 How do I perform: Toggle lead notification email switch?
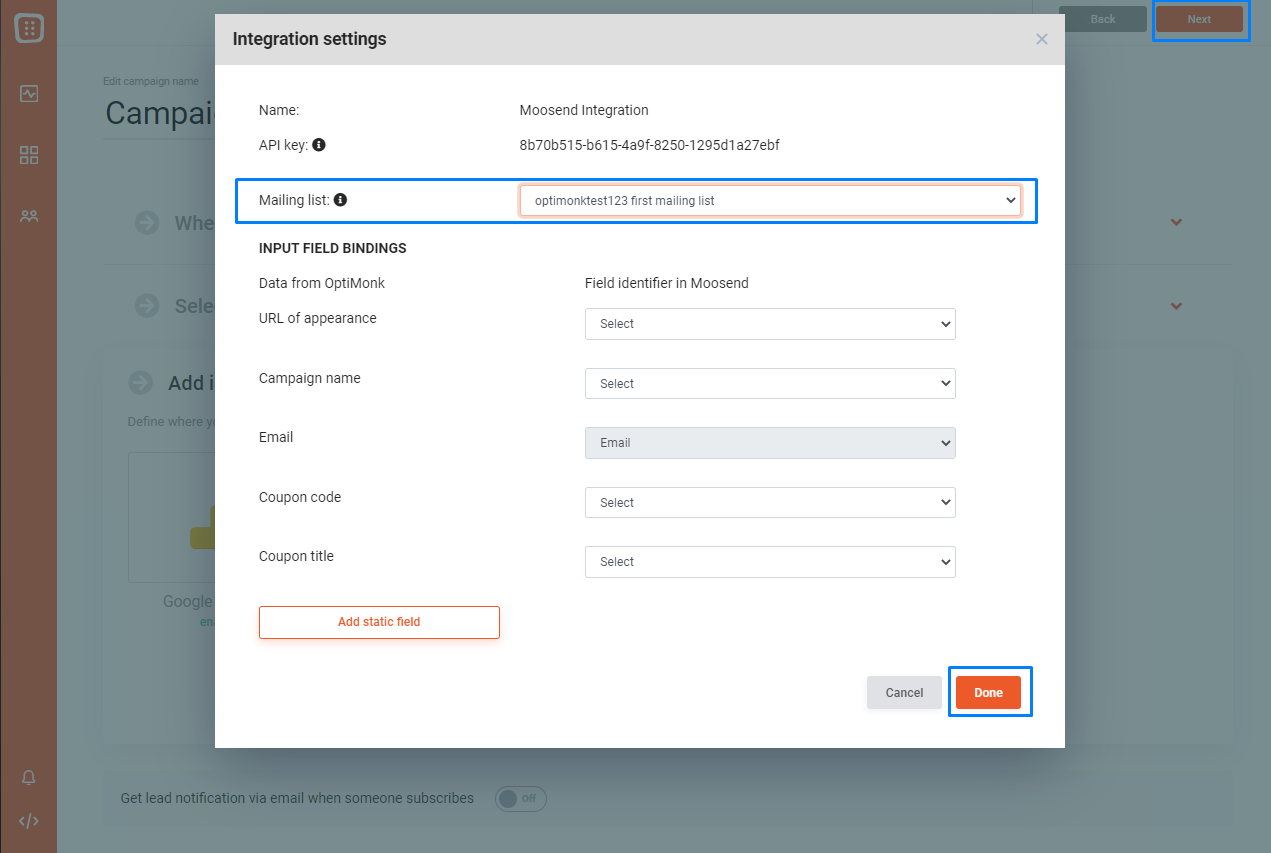[x=521, y=798]
